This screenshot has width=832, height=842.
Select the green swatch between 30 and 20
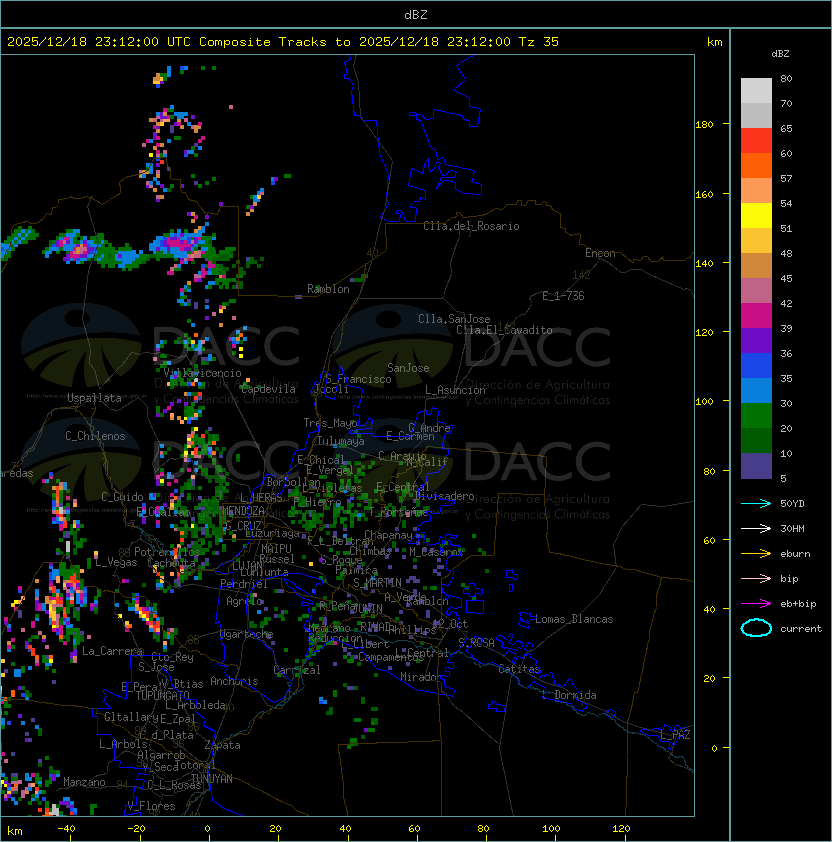coord(756,416)
